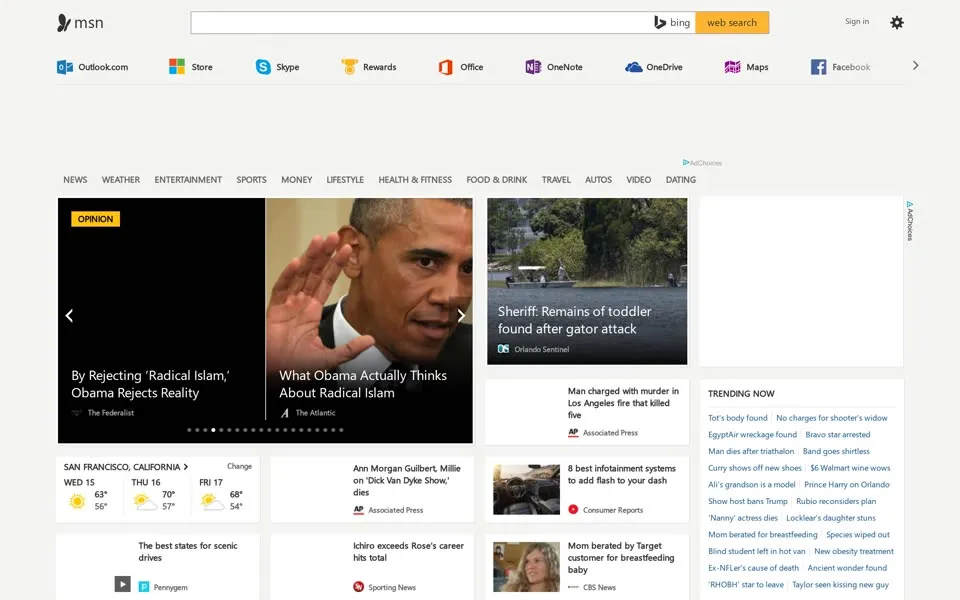The image size is (960, 600).
Task: Open trending link Taylor seen kissing new guy
Action: [x=840, y=585]
